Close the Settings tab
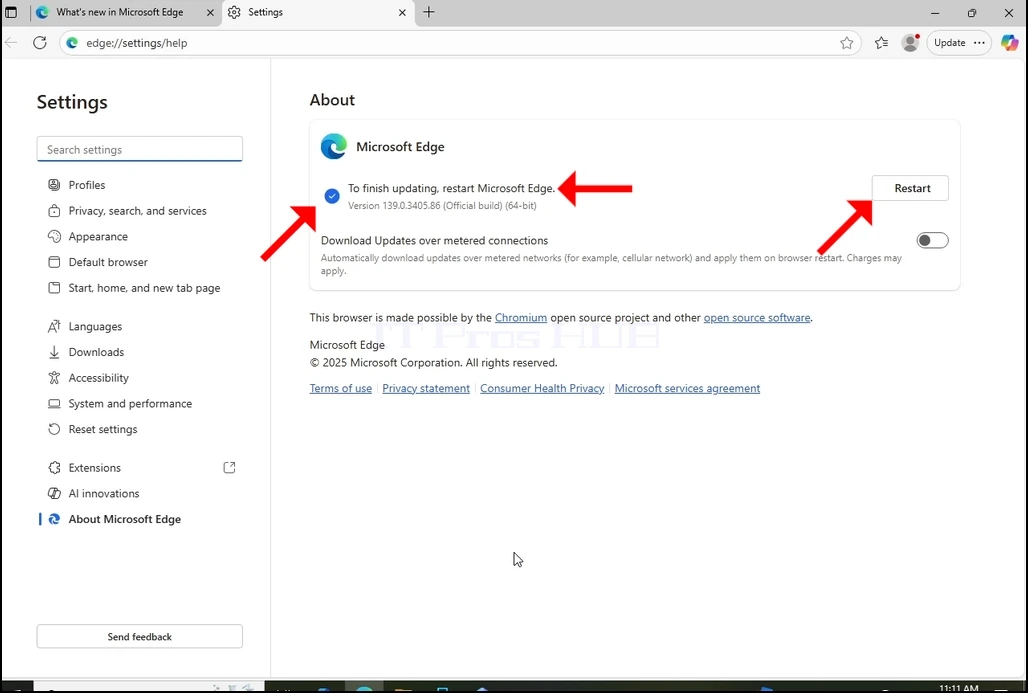 coord(402,12)
